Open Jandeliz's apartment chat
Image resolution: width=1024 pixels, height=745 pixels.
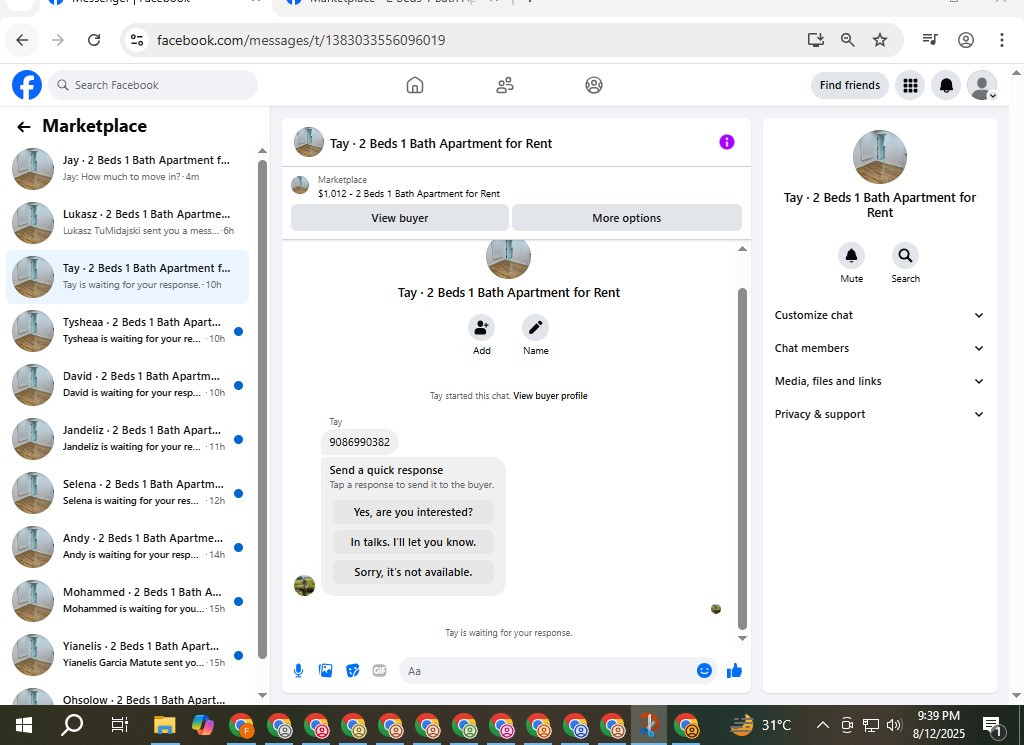(127, 439)
